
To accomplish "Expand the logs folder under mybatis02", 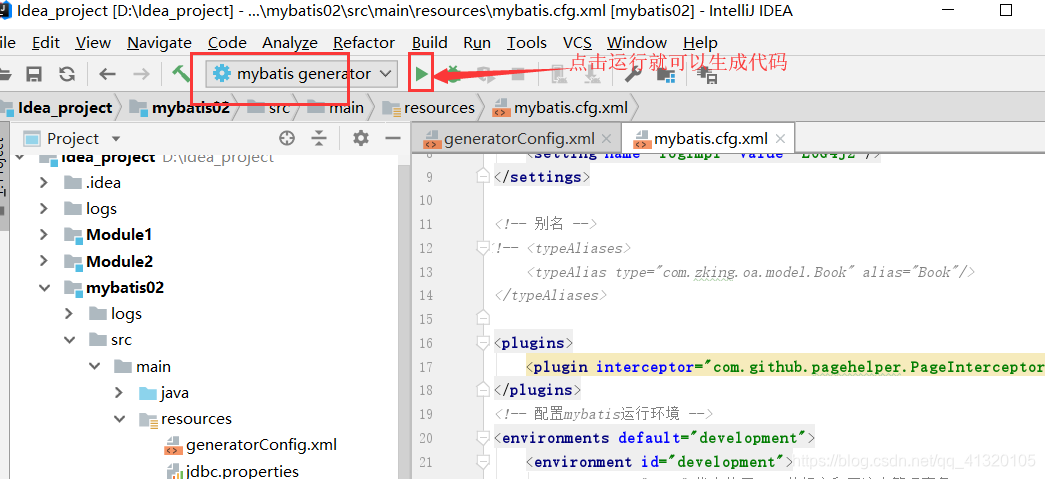I will (69, 313).
